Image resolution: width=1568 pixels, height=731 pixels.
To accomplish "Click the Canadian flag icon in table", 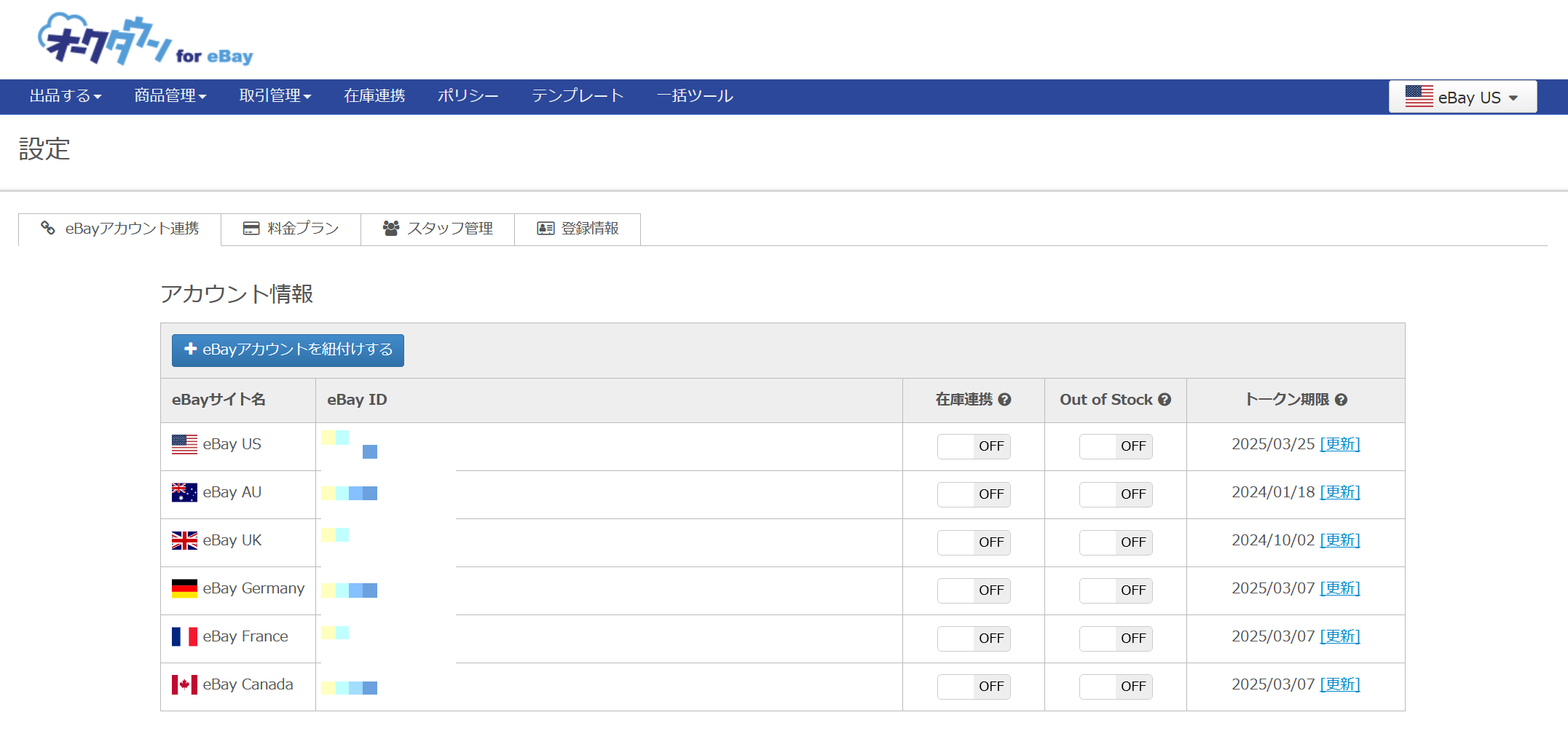I will 184,684.
